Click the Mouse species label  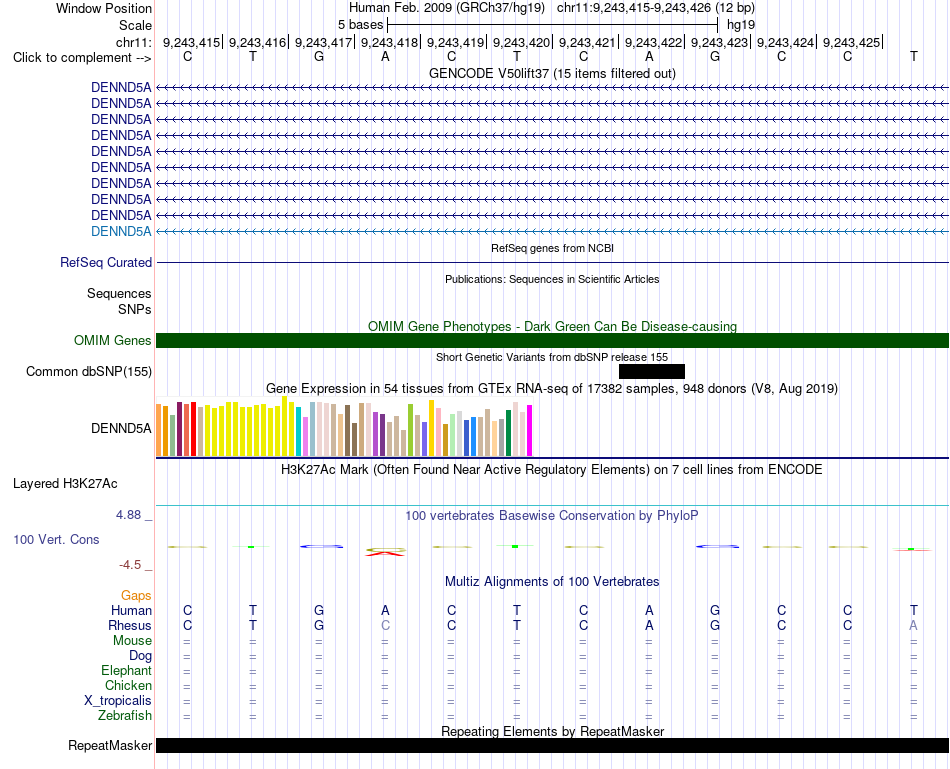pyautogui.click(x=133, y=641)
